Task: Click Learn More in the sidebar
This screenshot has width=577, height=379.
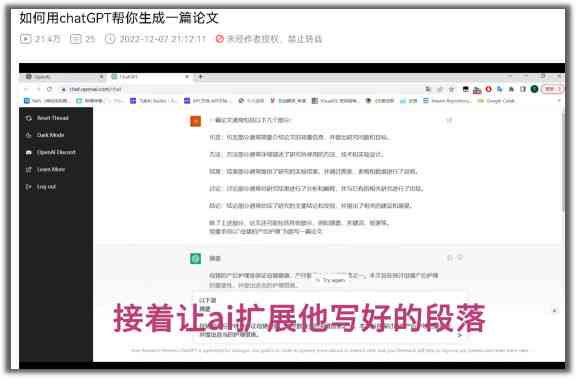Action: point(45,169)
